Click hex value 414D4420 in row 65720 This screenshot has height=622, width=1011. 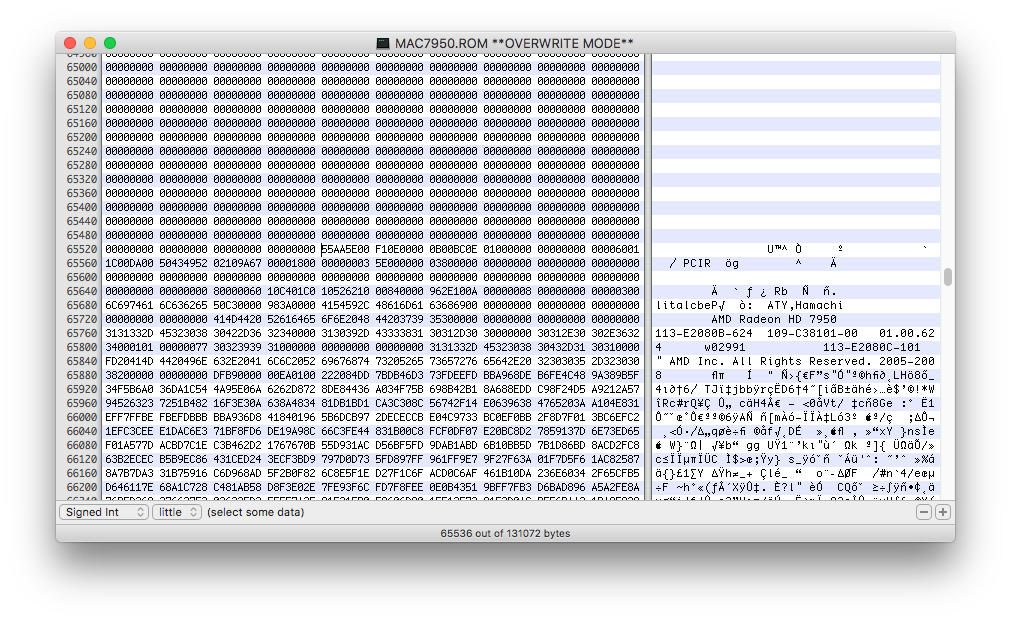(x=237, y=319)
